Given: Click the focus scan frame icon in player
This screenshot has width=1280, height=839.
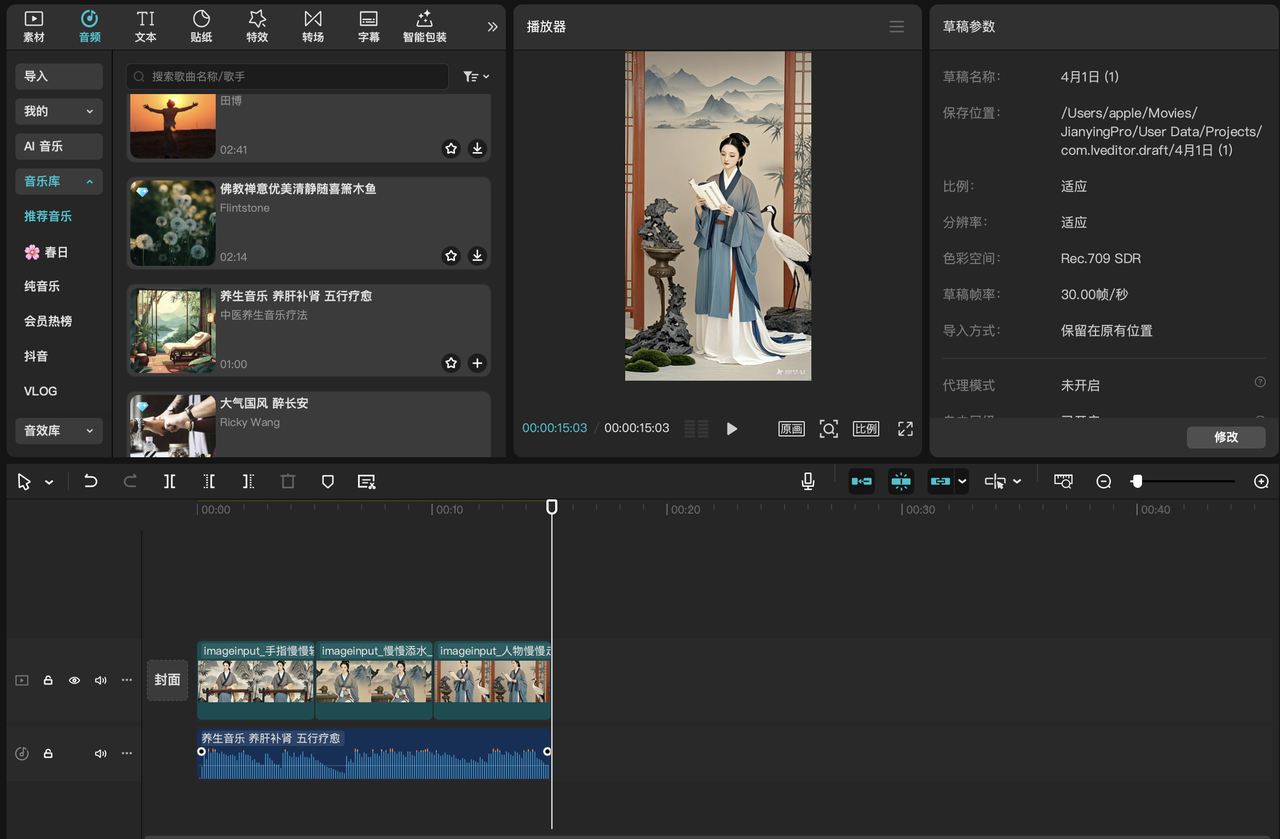Looking at the screenshot, I should pos(829,428).
